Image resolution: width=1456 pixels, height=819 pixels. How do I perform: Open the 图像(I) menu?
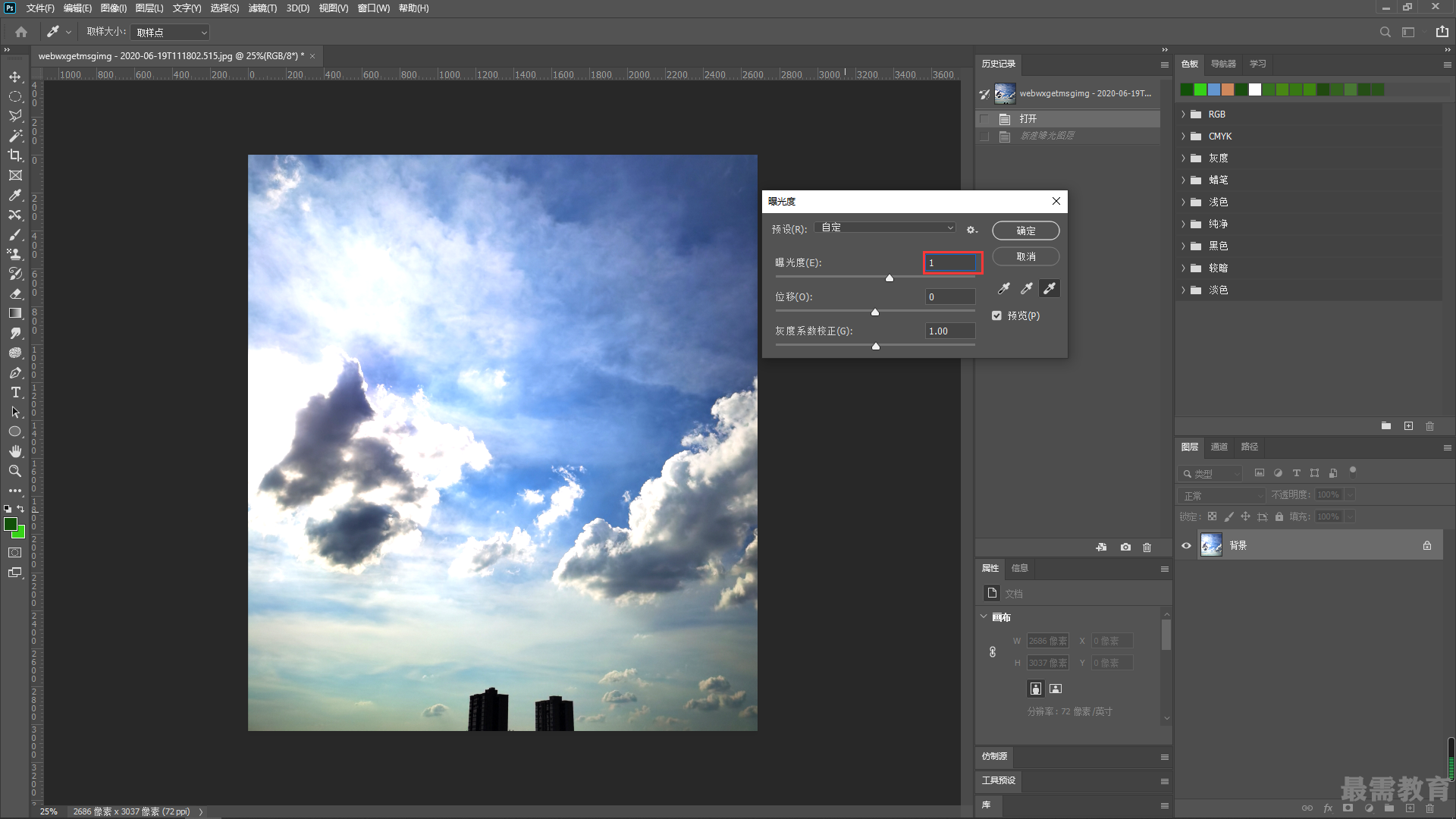click(114, 8)
